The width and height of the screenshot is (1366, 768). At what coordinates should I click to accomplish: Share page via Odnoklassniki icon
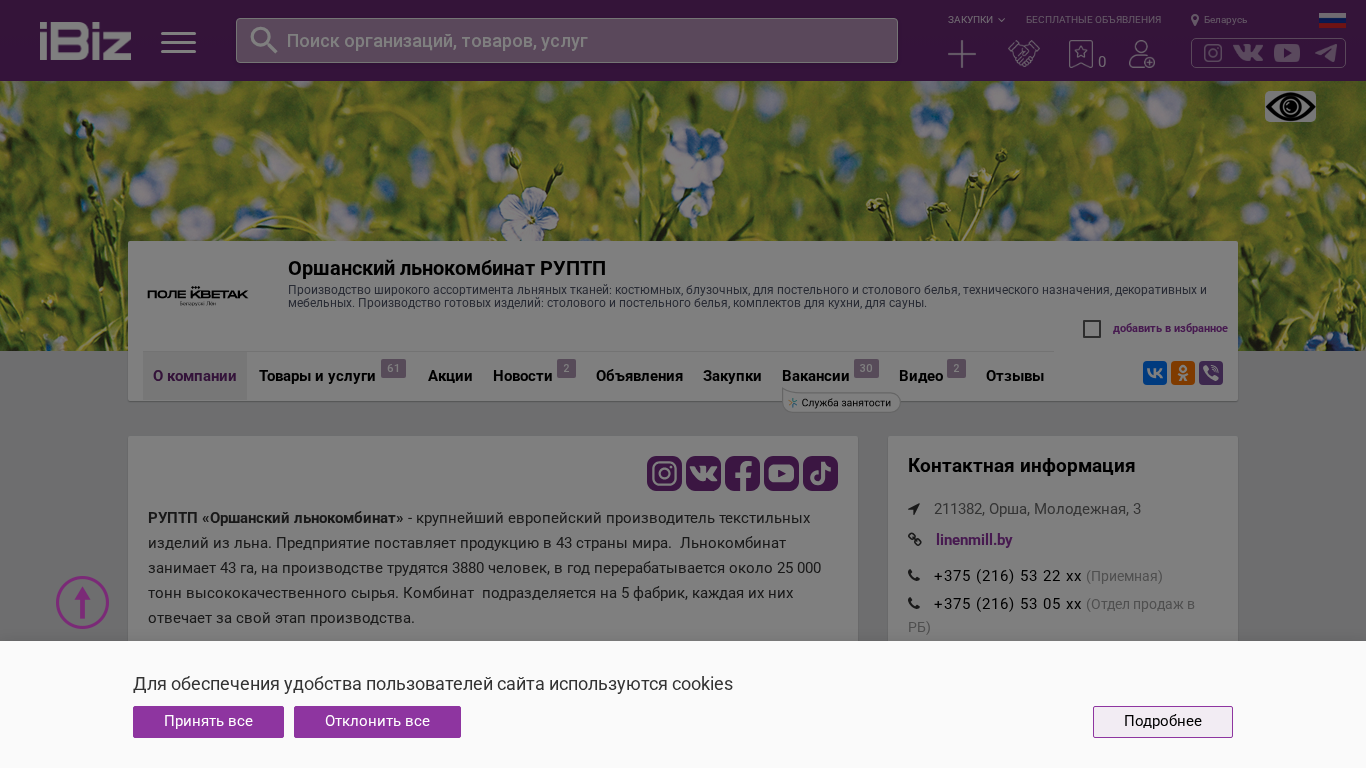click(x=1183, y=373)
